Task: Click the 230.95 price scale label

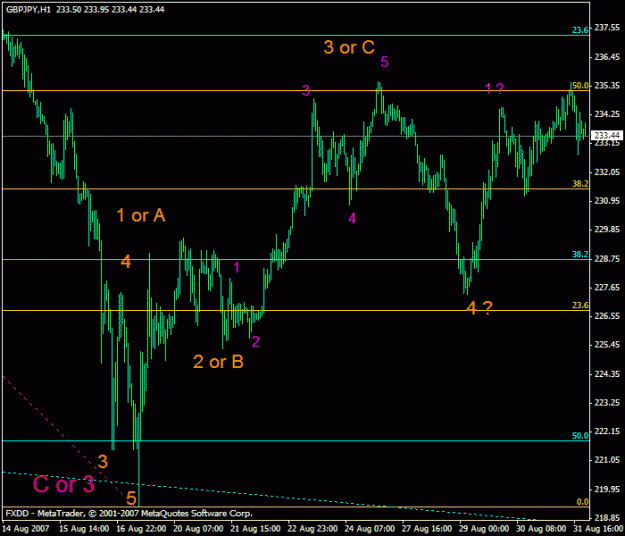Action: click(x=607, y=201)
